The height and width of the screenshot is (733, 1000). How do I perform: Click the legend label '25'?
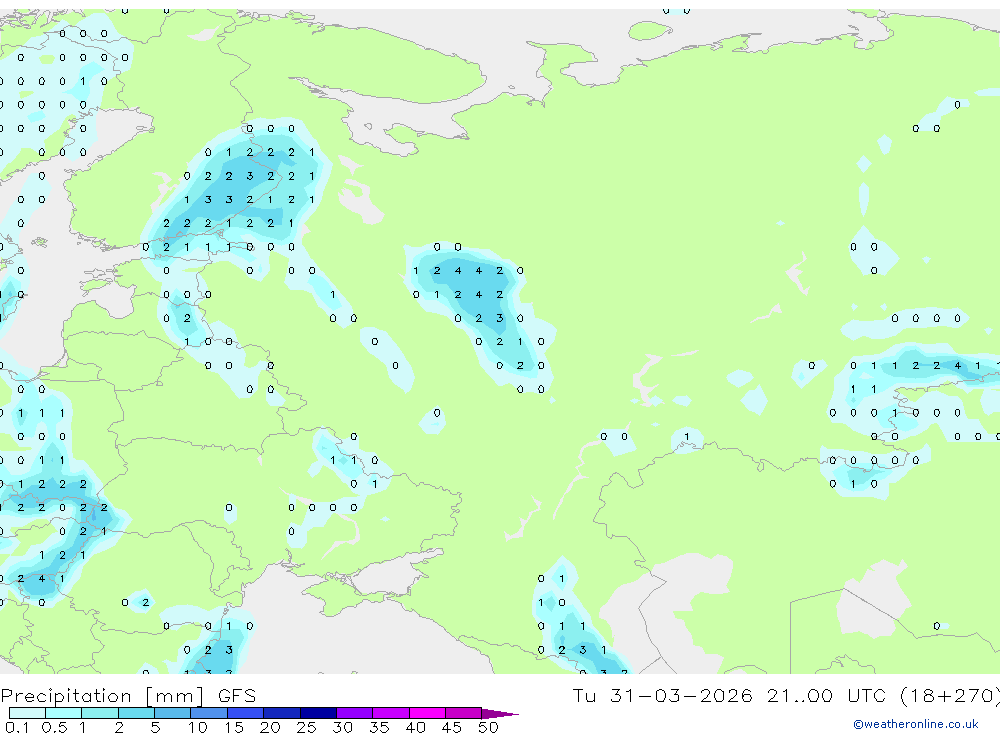coord(307,727)
